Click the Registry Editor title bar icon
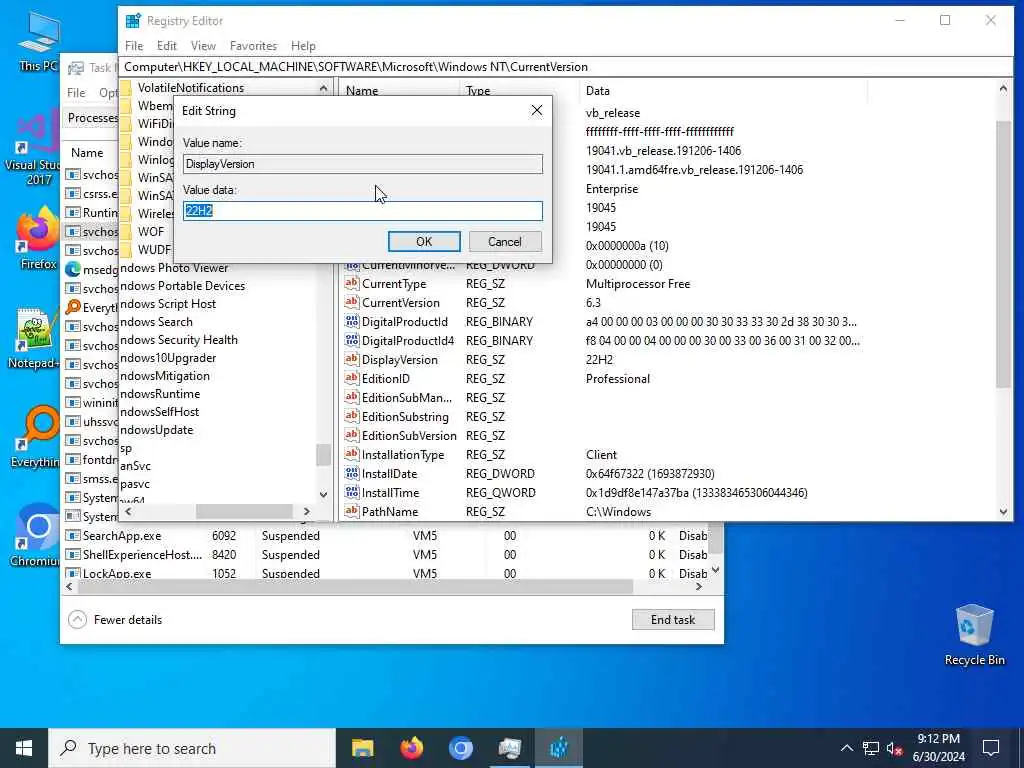Viewport: 1024px width, 768px height. point(133,21)
